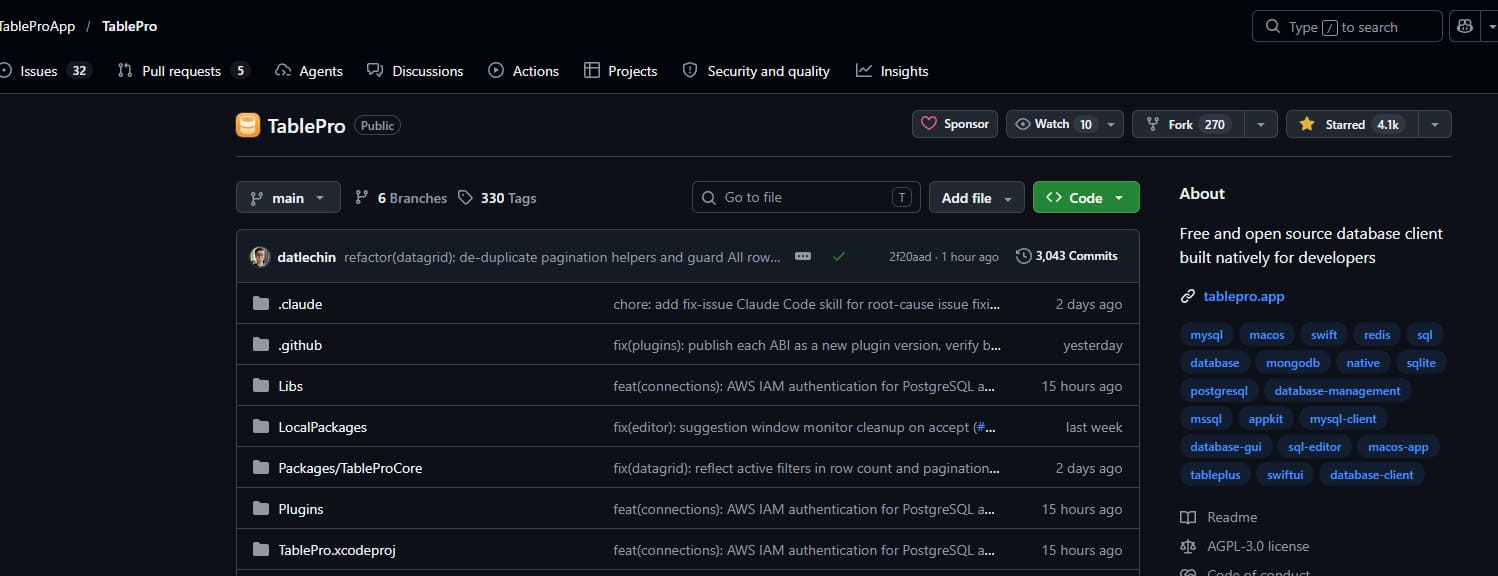The width and height of the screenshot is (1498, 576).
Task: Select the mysql topic tag
Action: (x=1206, y=335)
